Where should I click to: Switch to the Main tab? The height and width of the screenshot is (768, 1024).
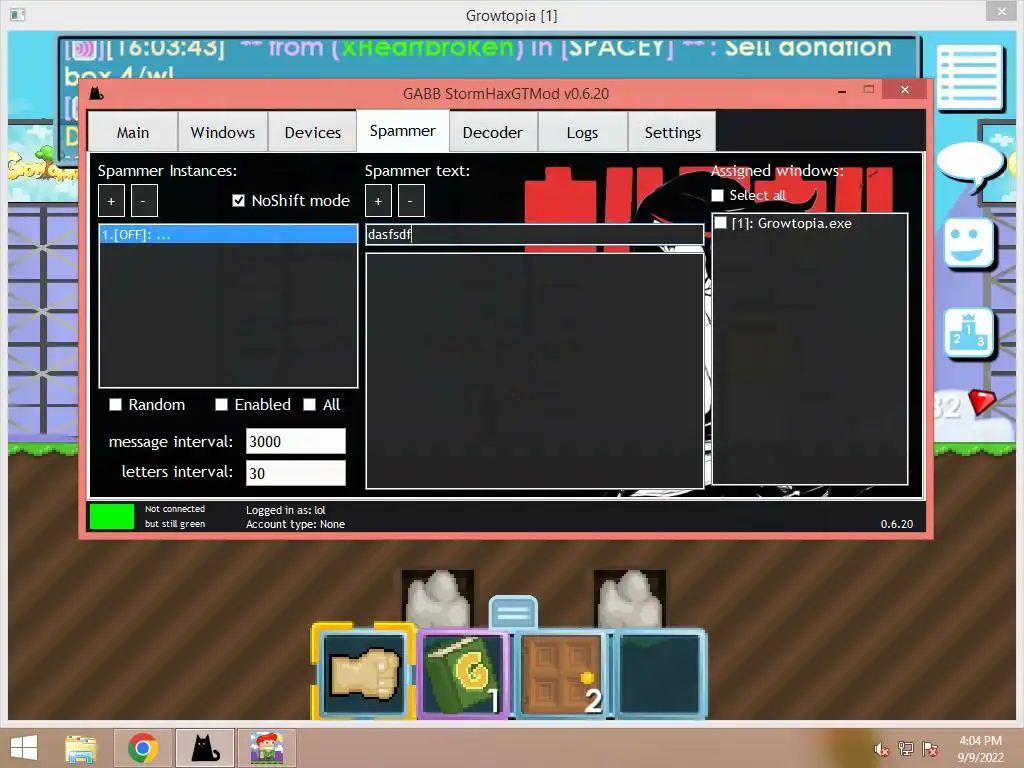tap(133, 133)
